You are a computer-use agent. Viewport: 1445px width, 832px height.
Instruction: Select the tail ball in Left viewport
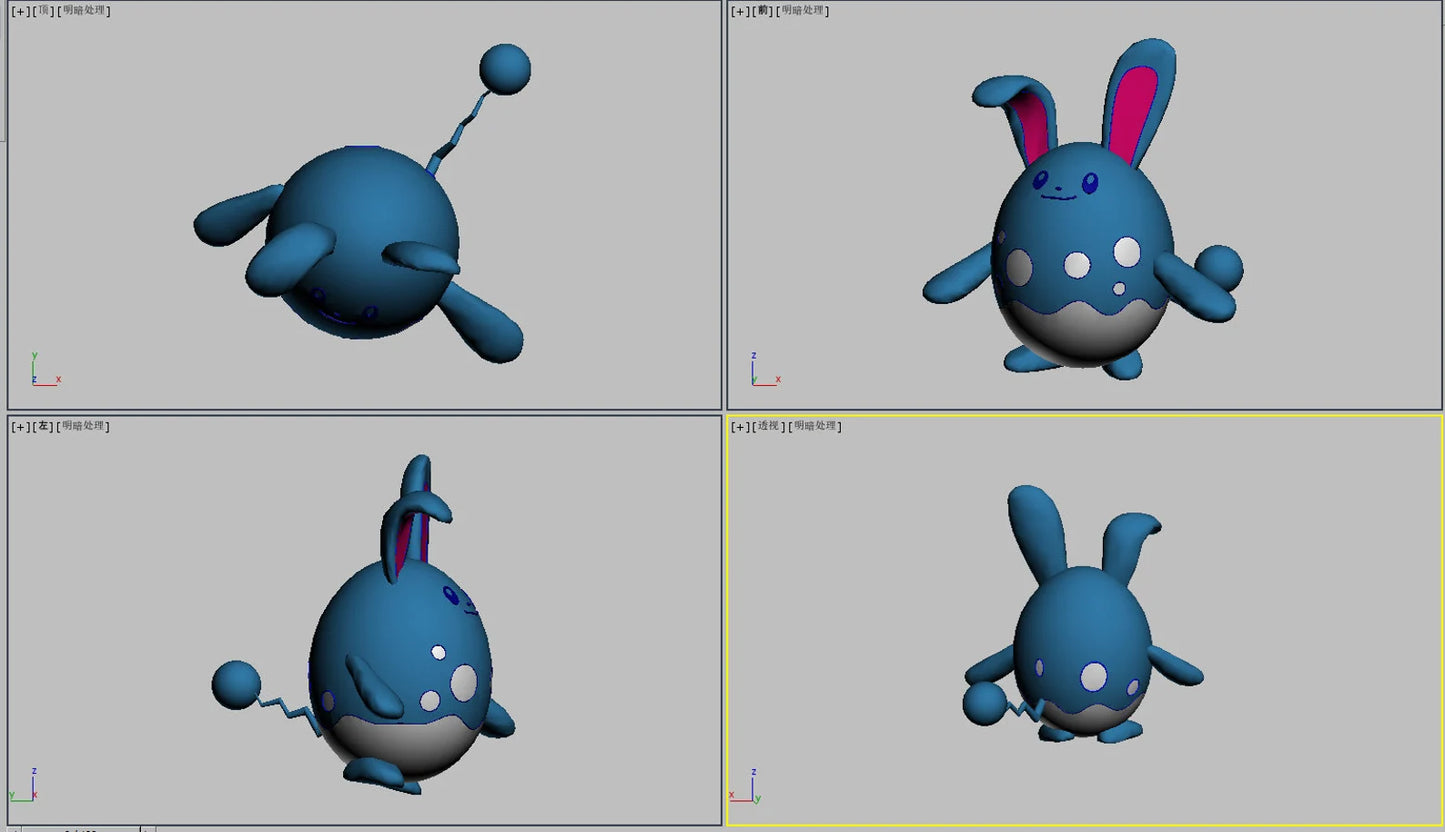click(x=236, y=685)
